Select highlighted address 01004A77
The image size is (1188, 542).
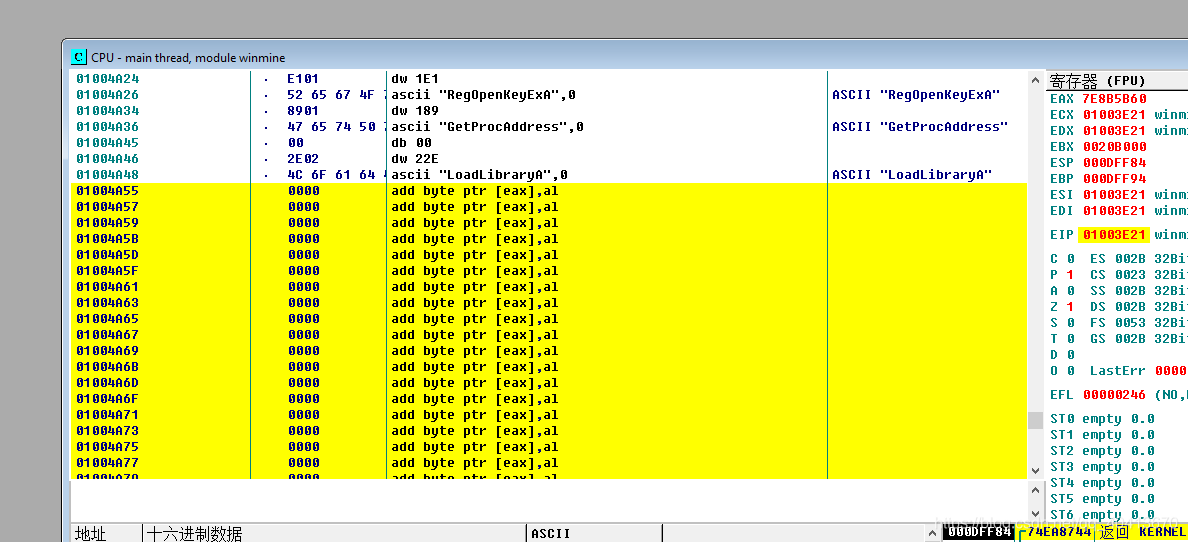point(108,461)
